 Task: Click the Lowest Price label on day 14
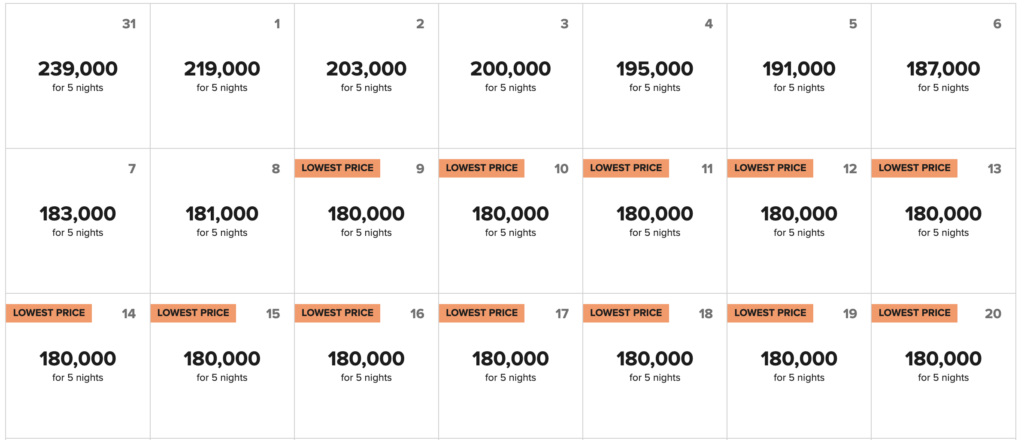49,313
